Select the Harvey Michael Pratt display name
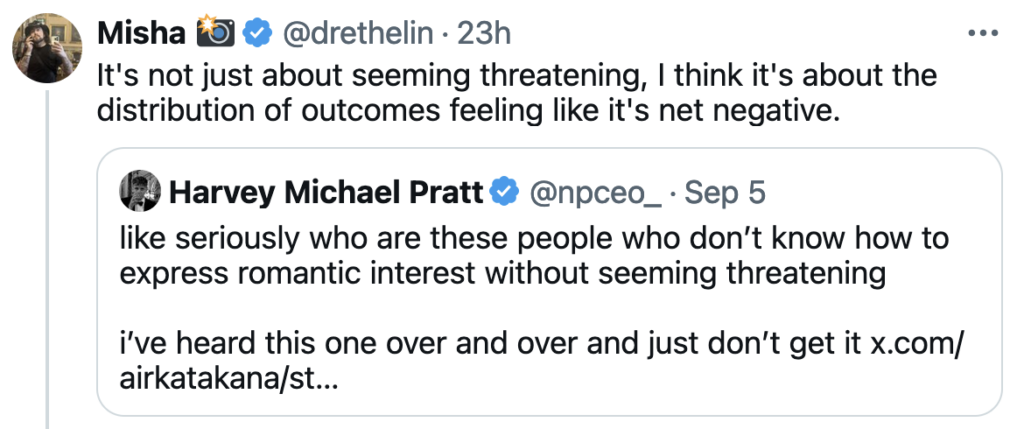 point(326,192)
